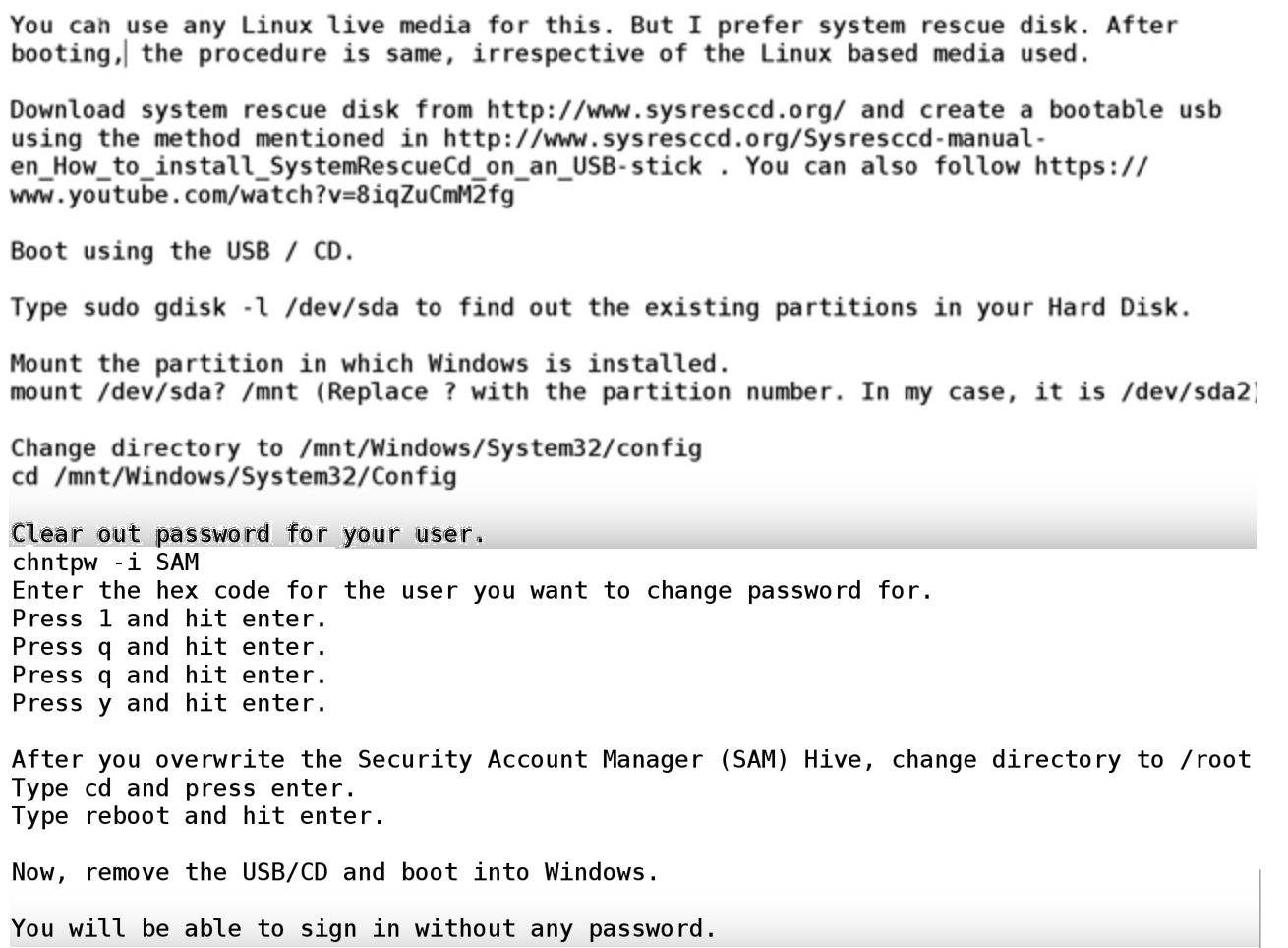The width and height of the screenshot is (1288, 948).
Task: Click the Sysresccd-manual USB-stick install URL
Action: point(743,139)
